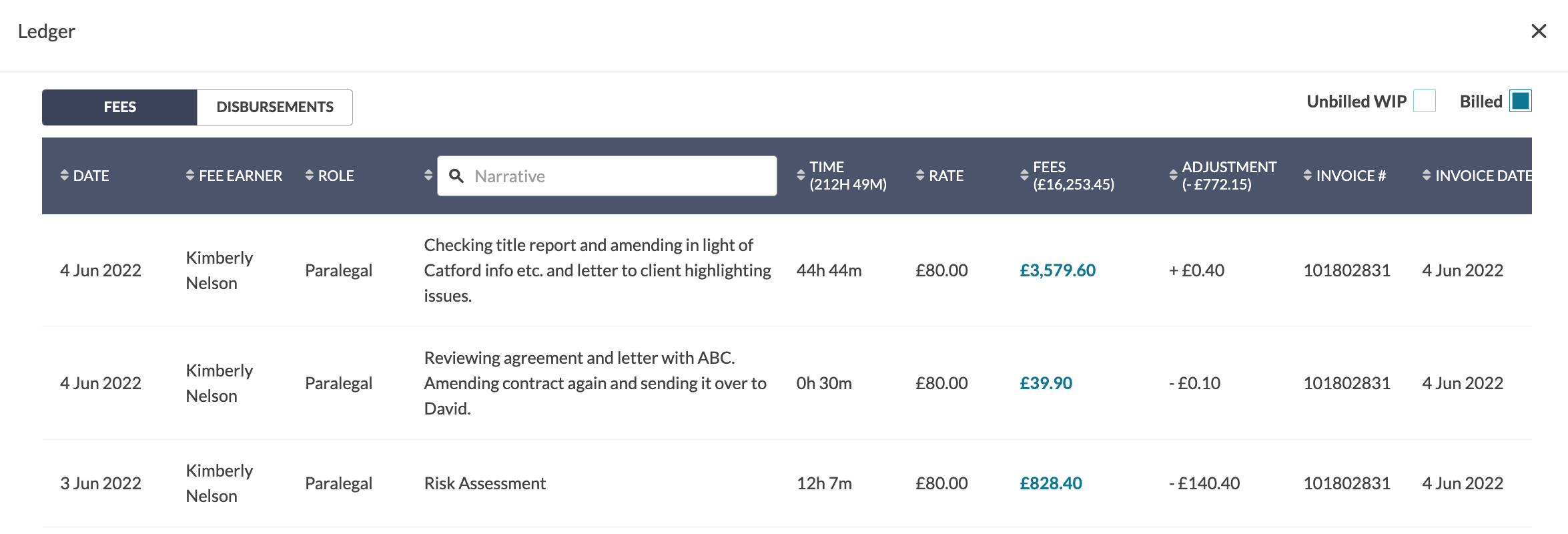Click the magnifier icon in Narrative search
Screen dimensions: 1568x534
pyautogui.click(x=456, y=176)
